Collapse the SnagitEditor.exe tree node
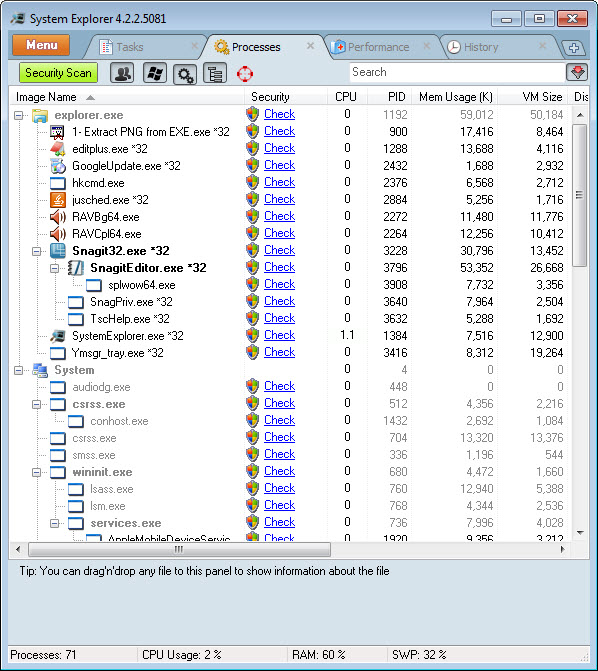This screenshot has width=598, height=671. point(55,268)
